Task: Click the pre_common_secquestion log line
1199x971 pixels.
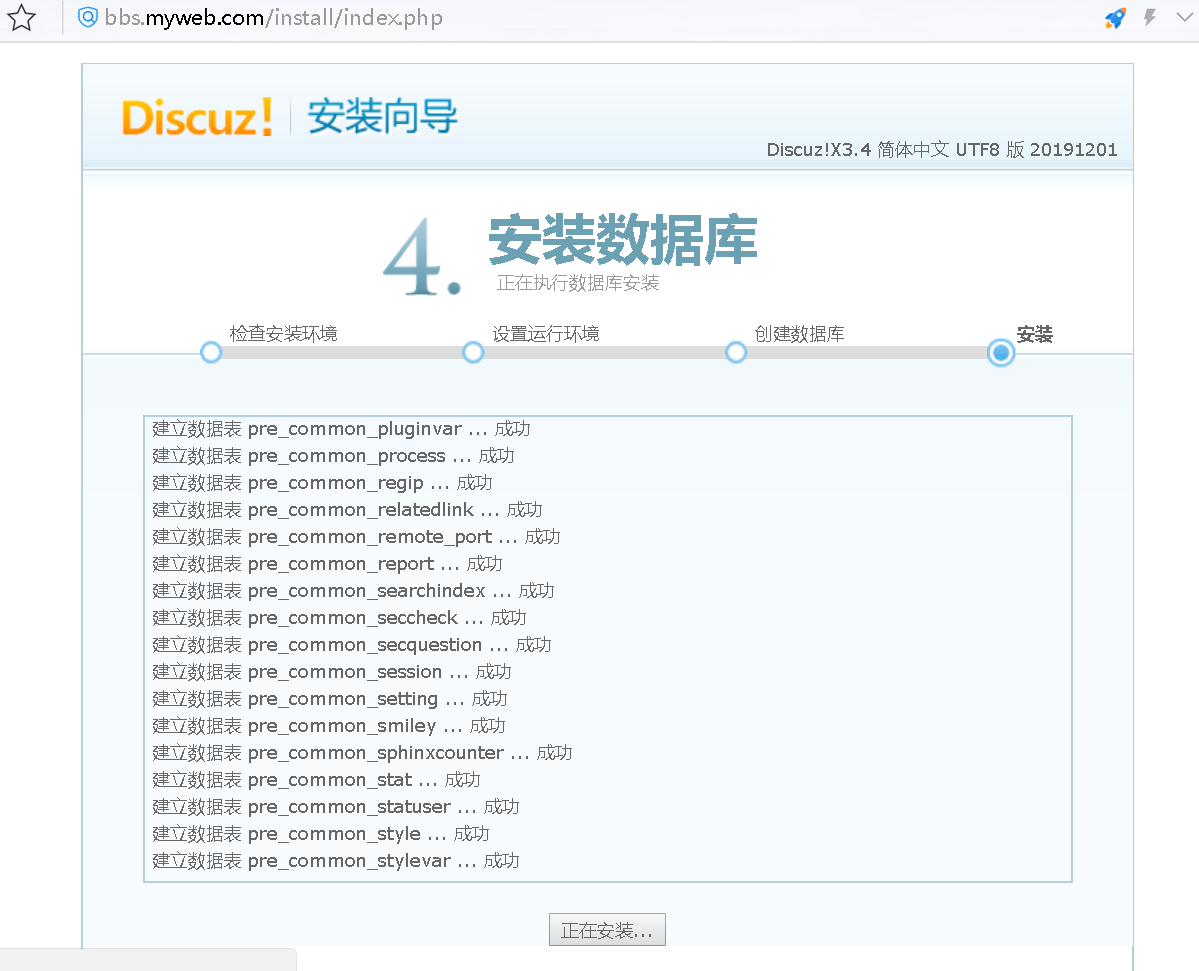Action: coord(352,645)
